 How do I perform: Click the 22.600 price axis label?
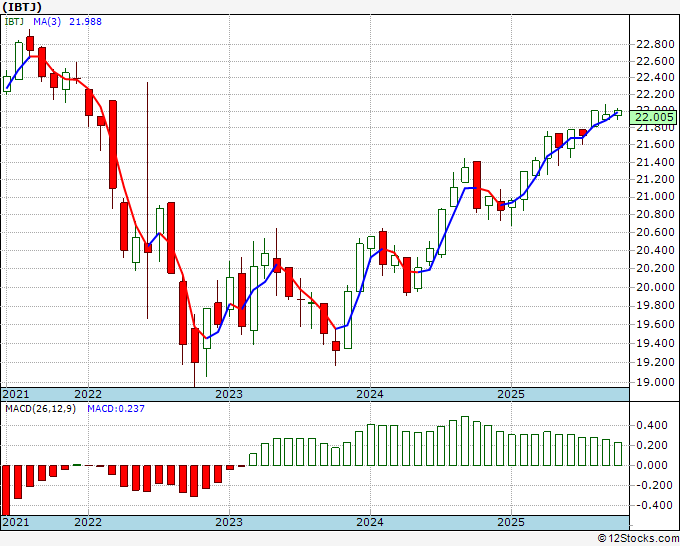pos(655,61)
